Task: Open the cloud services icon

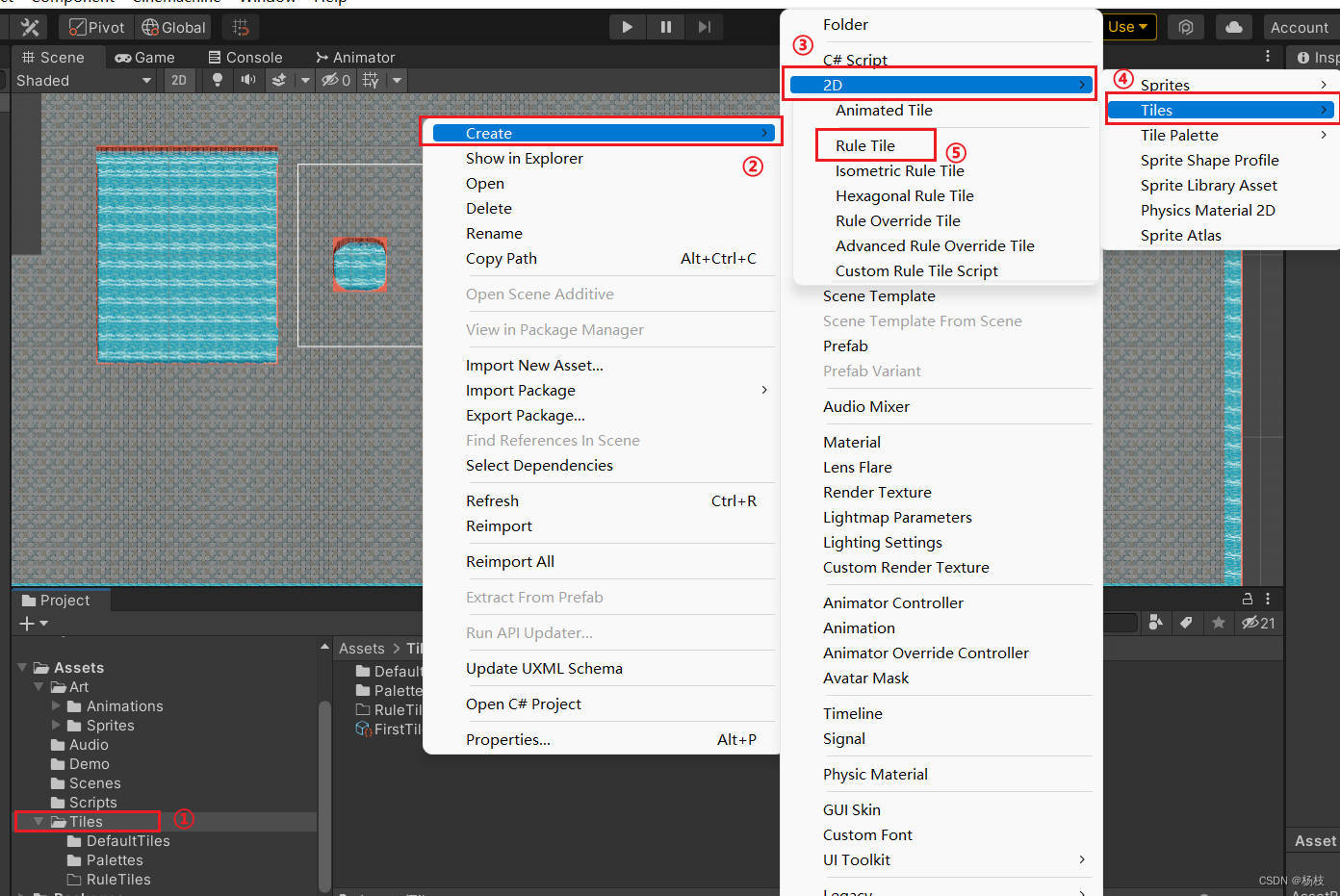Action: pos(1233,27)
